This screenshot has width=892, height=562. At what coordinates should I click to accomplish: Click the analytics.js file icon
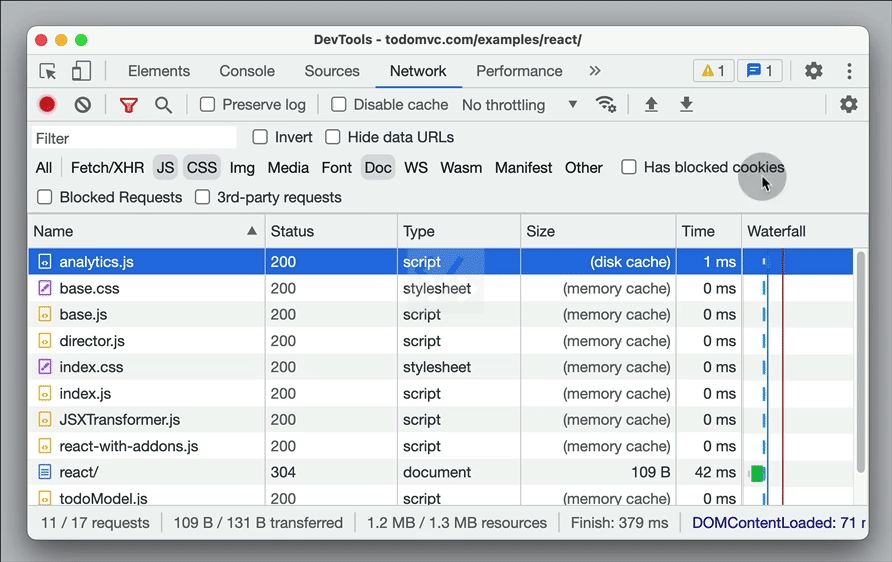44,262
